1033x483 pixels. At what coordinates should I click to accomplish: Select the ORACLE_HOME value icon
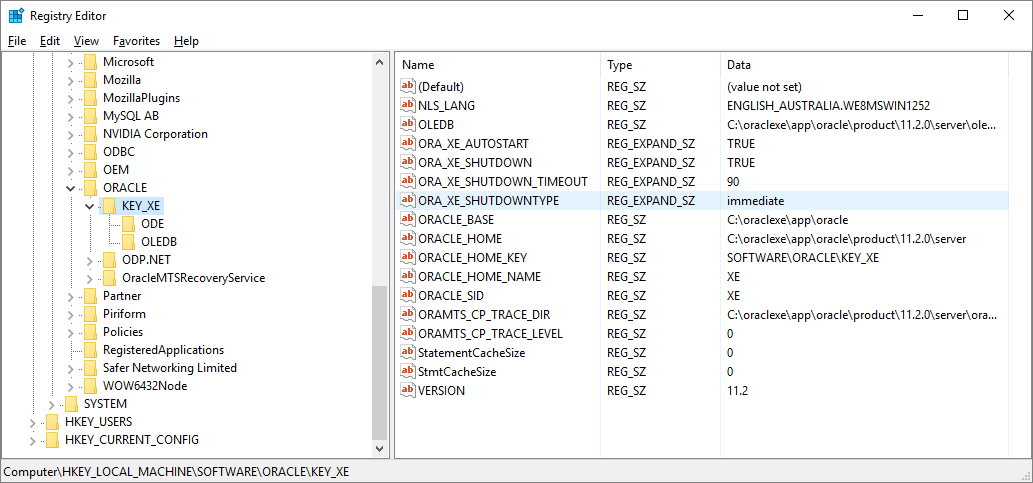coord(407,238)
